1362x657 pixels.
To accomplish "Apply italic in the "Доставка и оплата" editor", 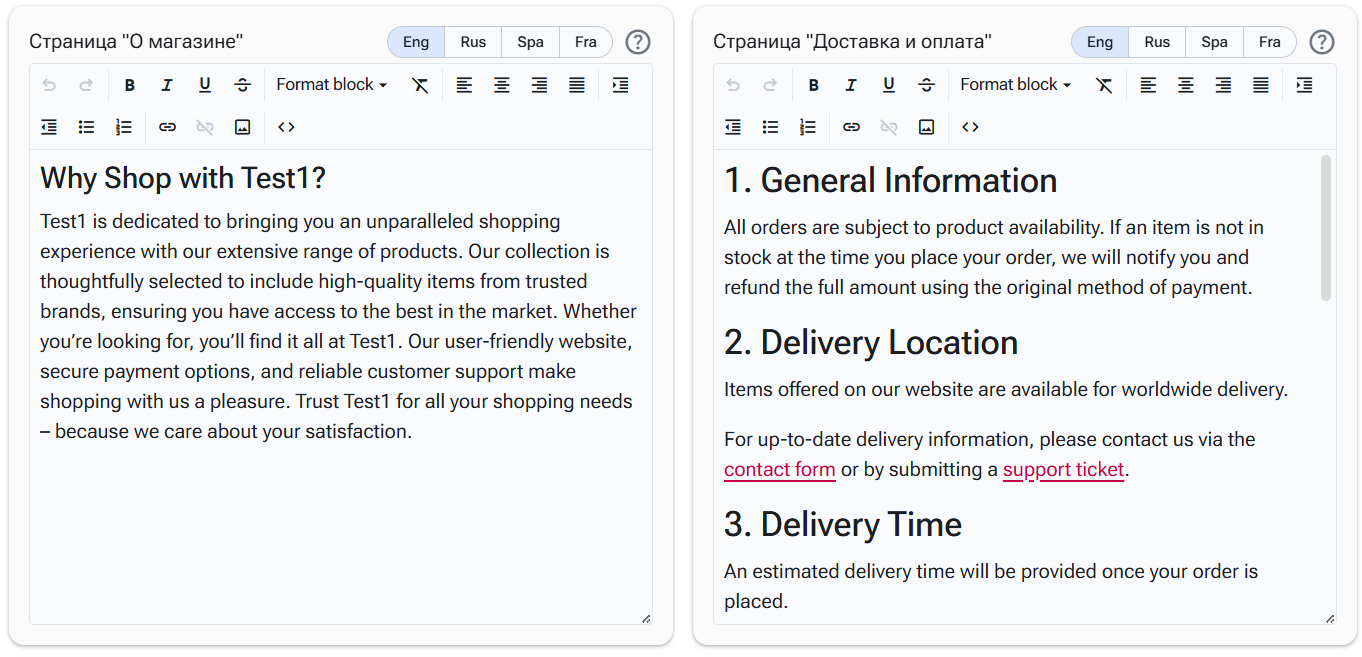I will click(x=851, y=85).
